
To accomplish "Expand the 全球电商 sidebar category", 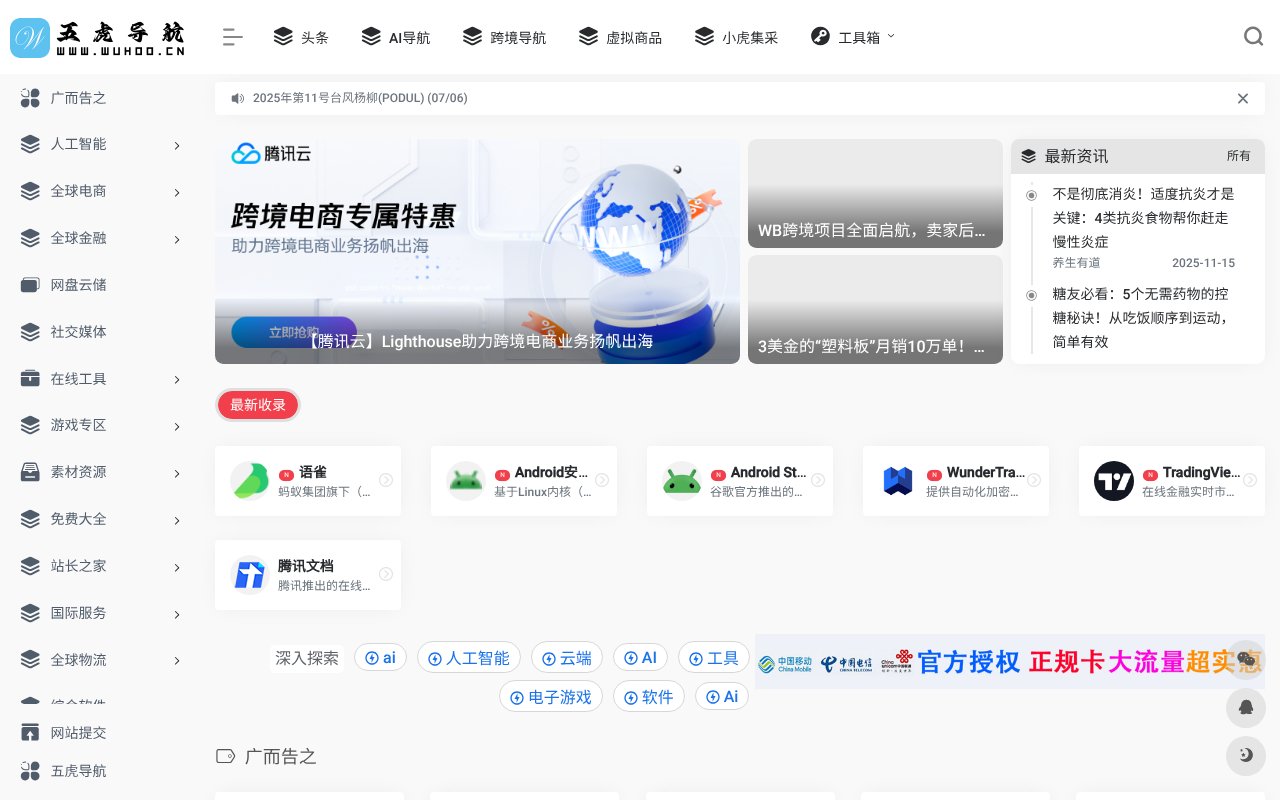I will [x=177, y=192].
